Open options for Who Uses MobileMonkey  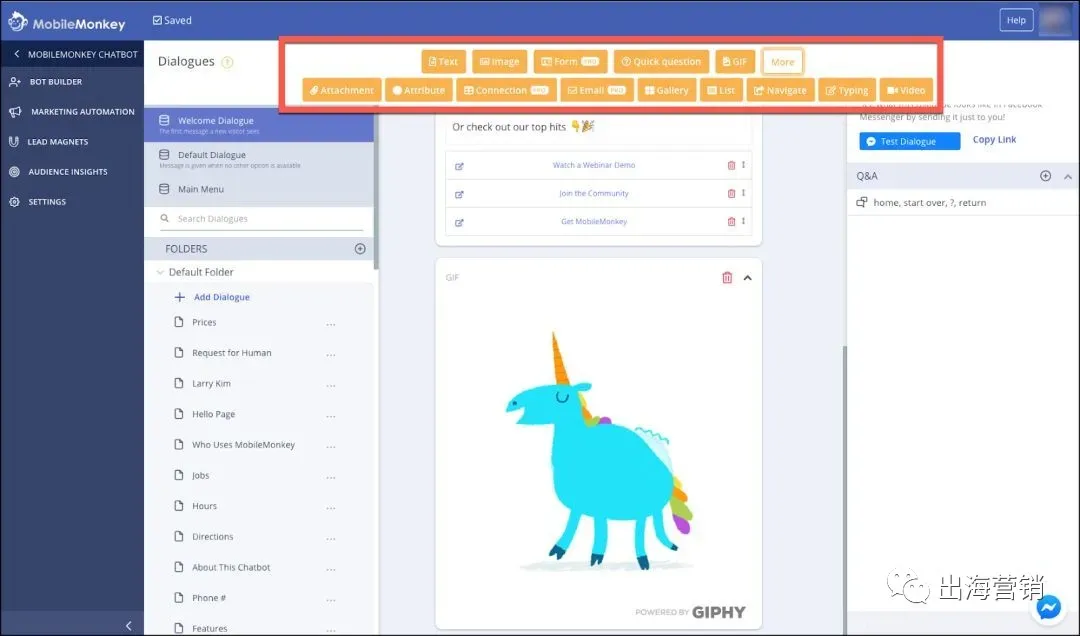pos(331,447)
